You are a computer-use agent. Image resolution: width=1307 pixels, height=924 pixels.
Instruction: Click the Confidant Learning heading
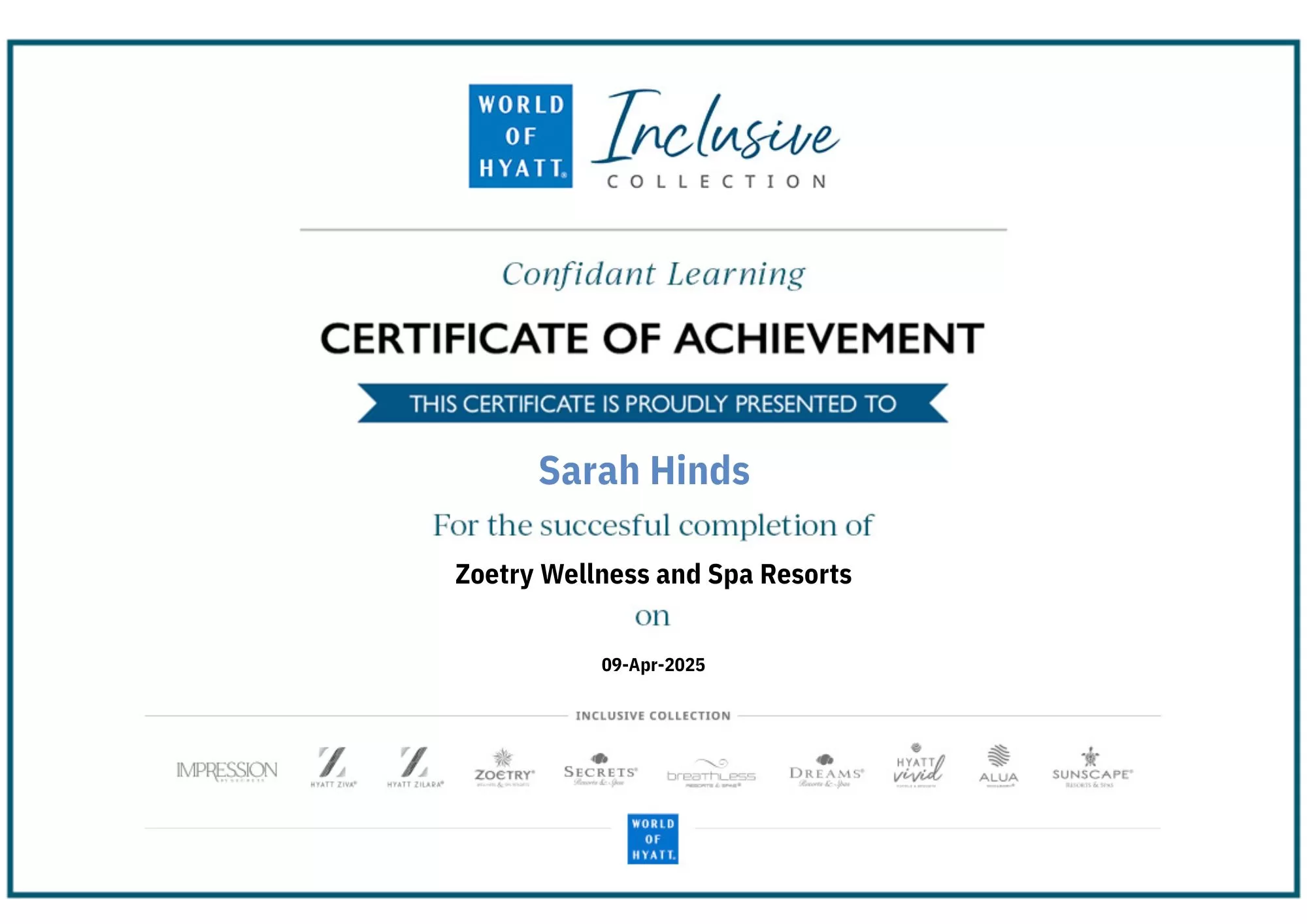(653, 273)
